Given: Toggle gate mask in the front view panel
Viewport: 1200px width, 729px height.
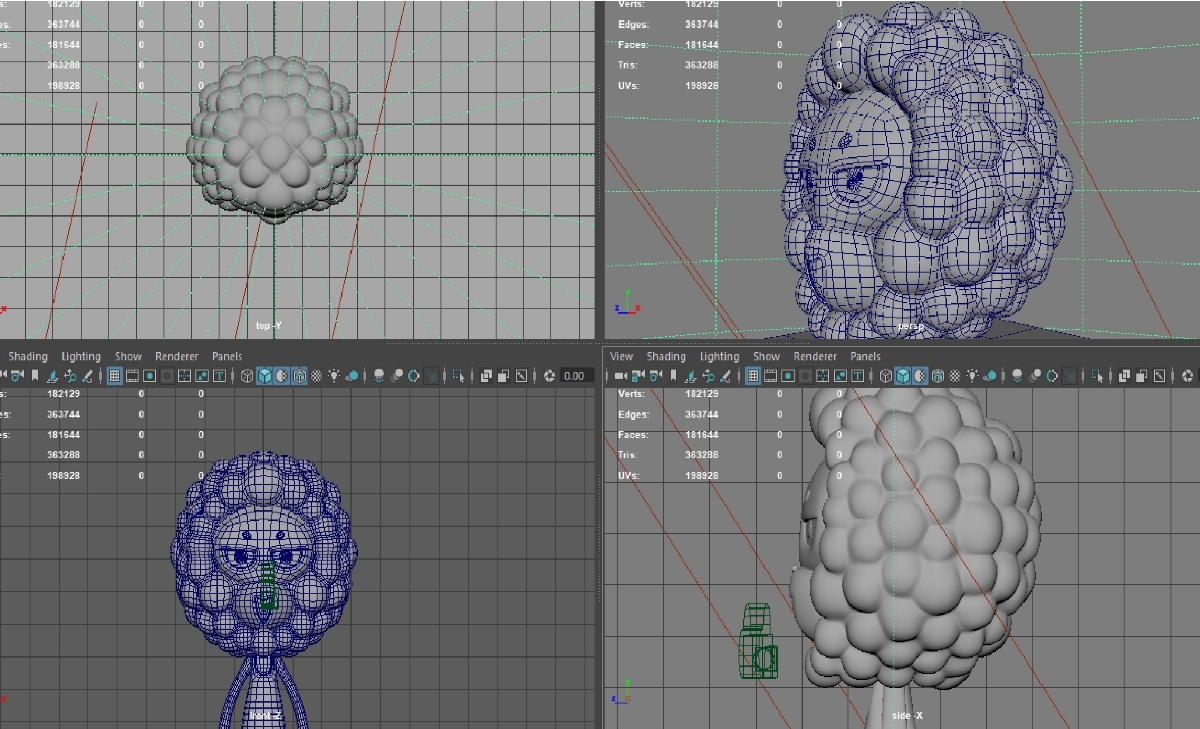Looking at the screenshot, I should click(x=167, y=376).
